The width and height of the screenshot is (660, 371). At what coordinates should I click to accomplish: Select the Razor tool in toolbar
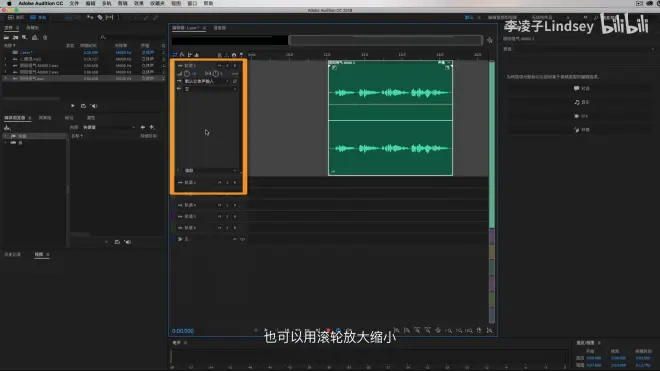coord(100,17)
